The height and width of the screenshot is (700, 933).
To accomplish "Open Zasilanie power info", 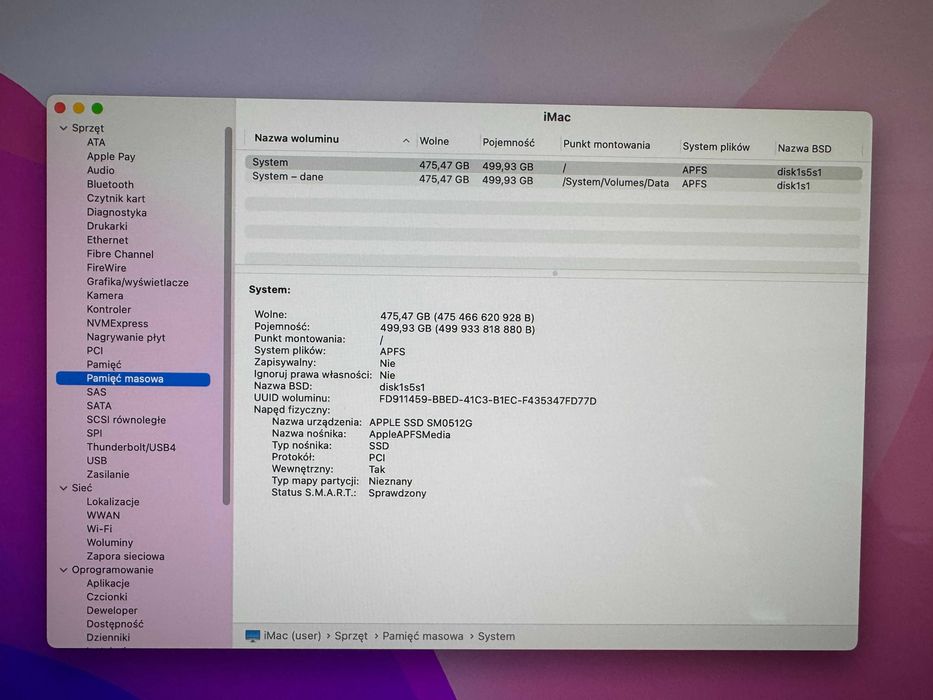I will [x=108, y=474].
